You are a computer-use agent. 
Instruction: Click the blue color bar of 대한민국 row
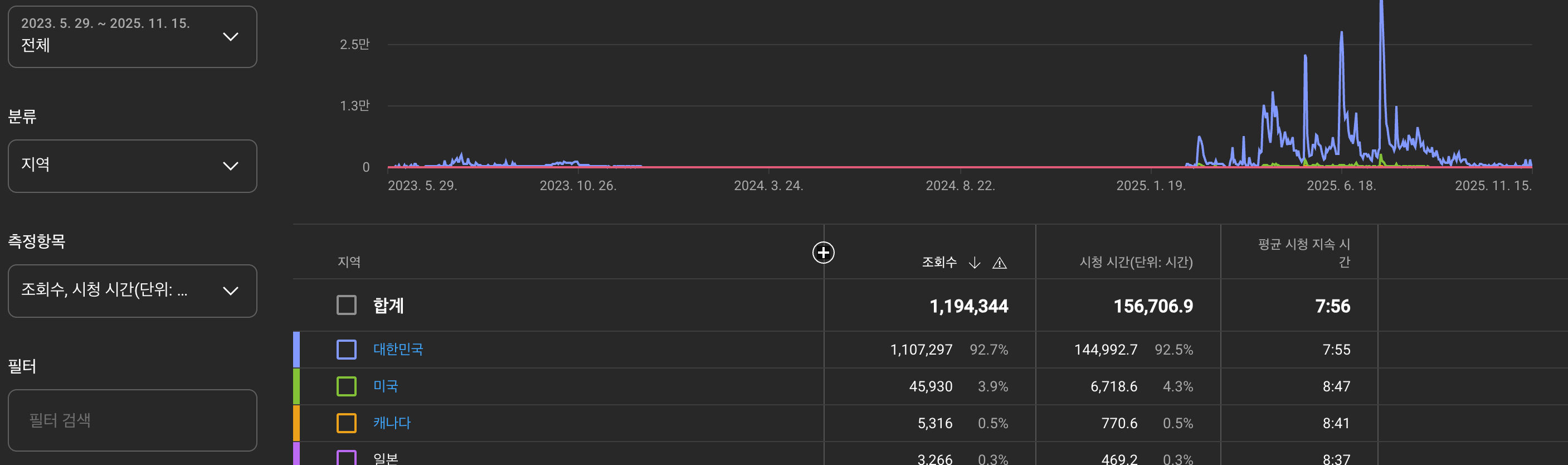pos(296,349)
